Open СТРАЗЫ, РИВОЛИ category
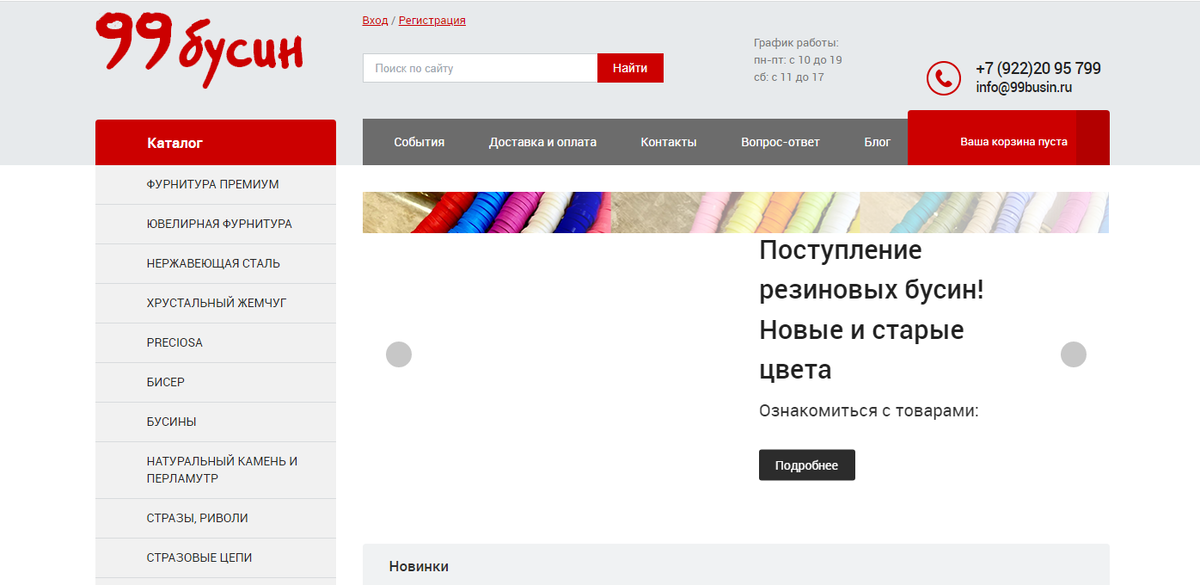1200x585 pixels. pyautogui.click(x=215, y=518)
